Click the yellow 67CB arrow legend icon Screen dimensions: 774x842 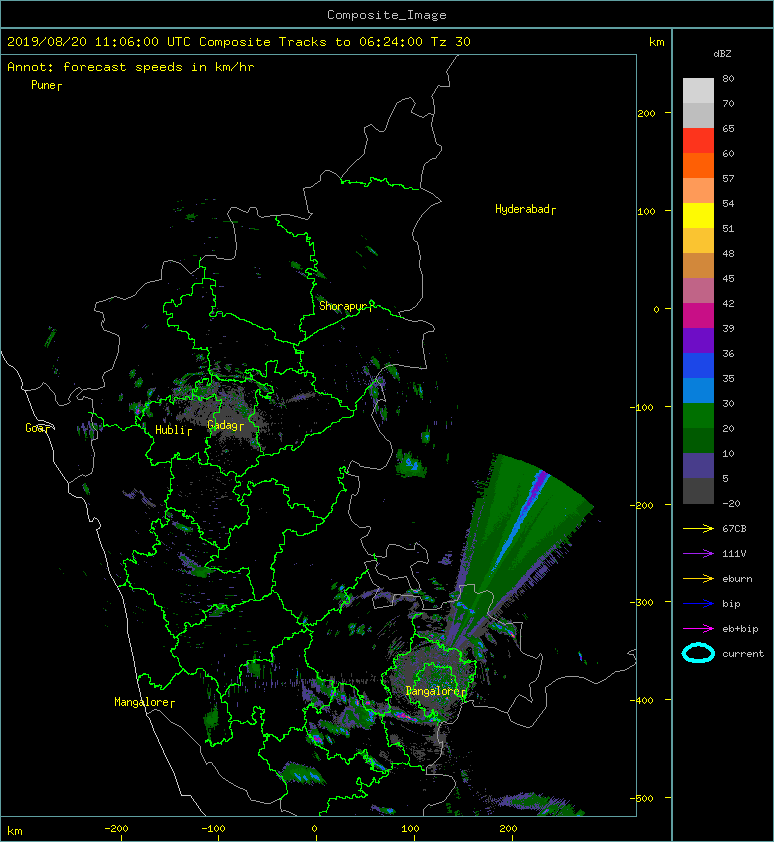click(x=698, y=529)
